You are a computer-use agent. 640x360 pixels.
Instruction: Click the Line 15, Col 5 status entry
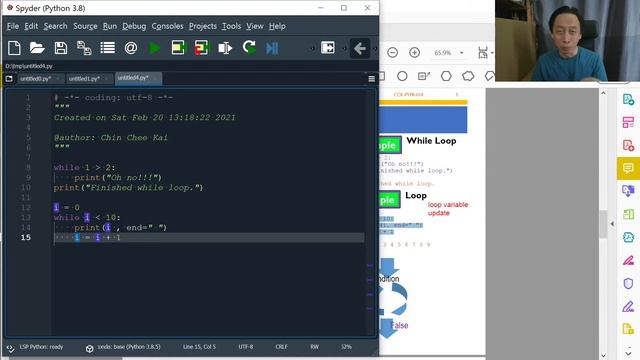click(199, 347)
